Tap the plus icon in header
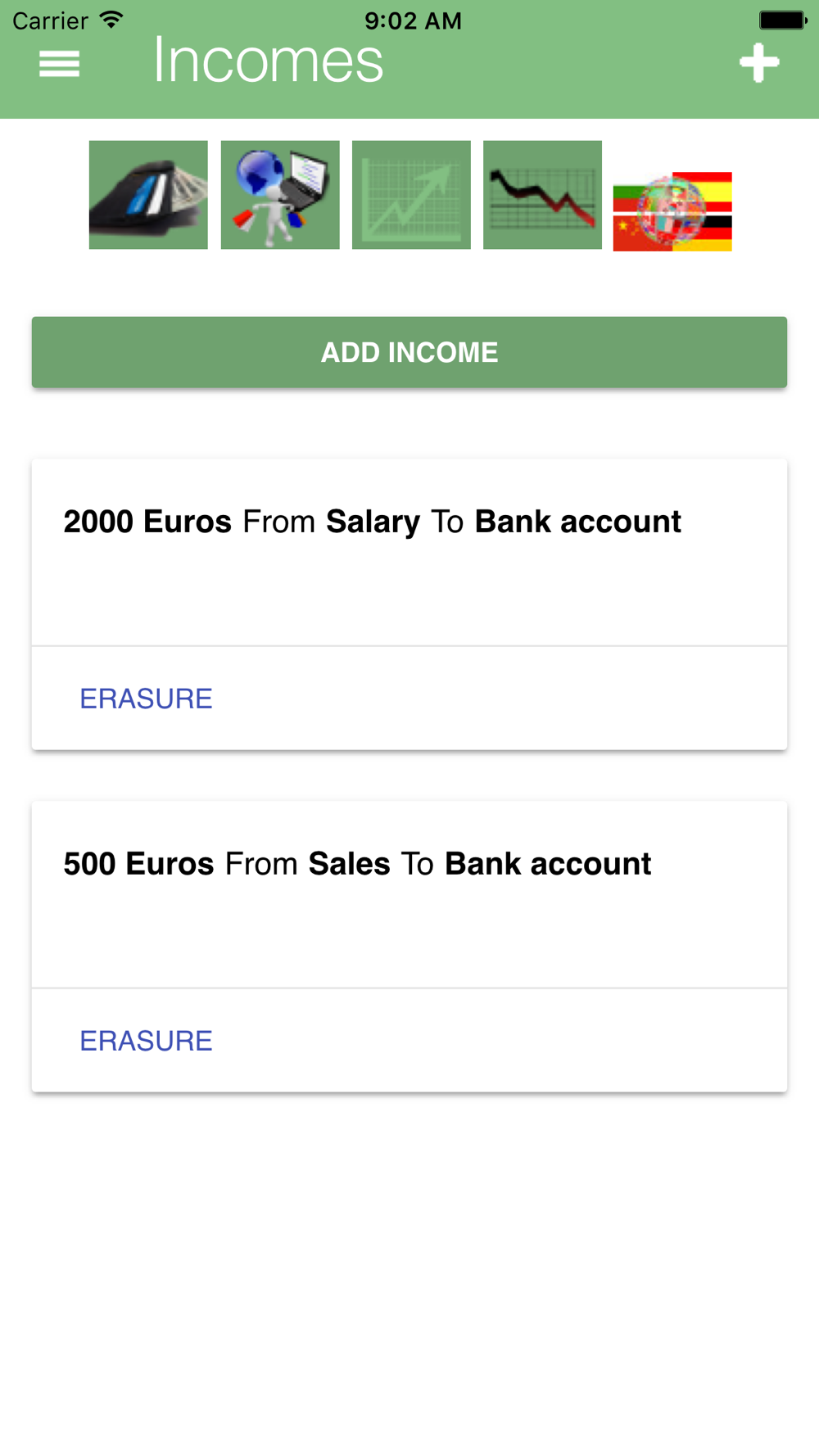Image resolution: width=819 pixels, height=1456 pixels. click(x=759, y=63)
